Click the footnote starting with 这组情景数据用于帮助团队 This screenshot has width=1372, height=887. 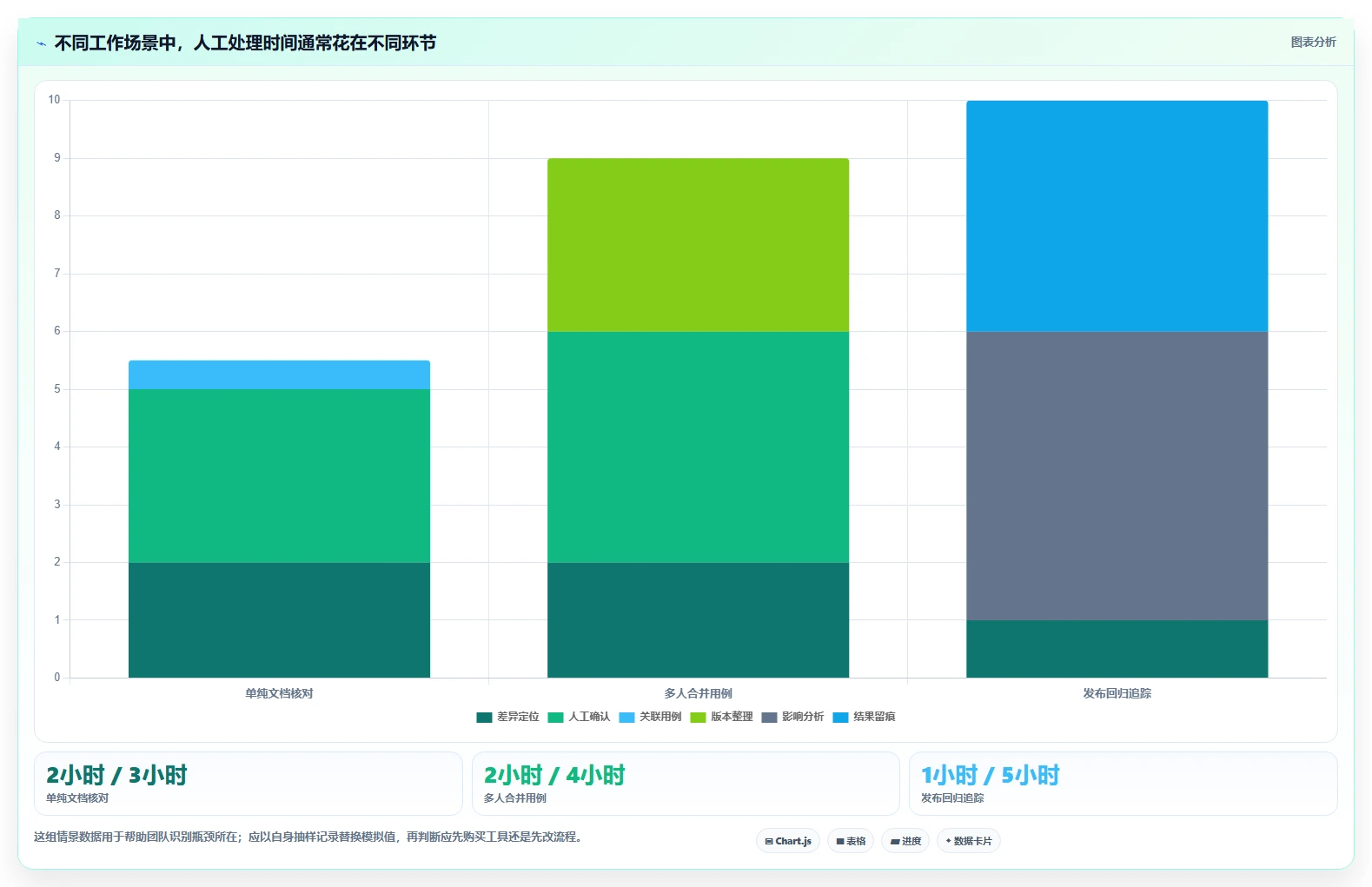pyautogui.click(x=308, y=837)
